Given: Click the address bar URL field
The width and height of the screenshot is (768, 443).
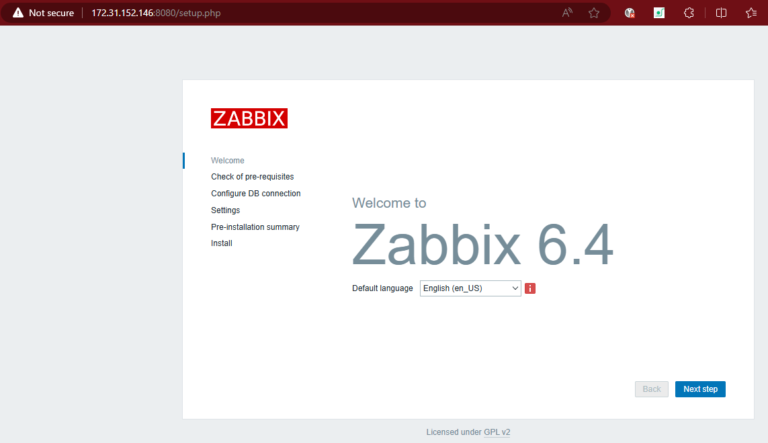Looking at the screenshot, I should tap(300, 13).
